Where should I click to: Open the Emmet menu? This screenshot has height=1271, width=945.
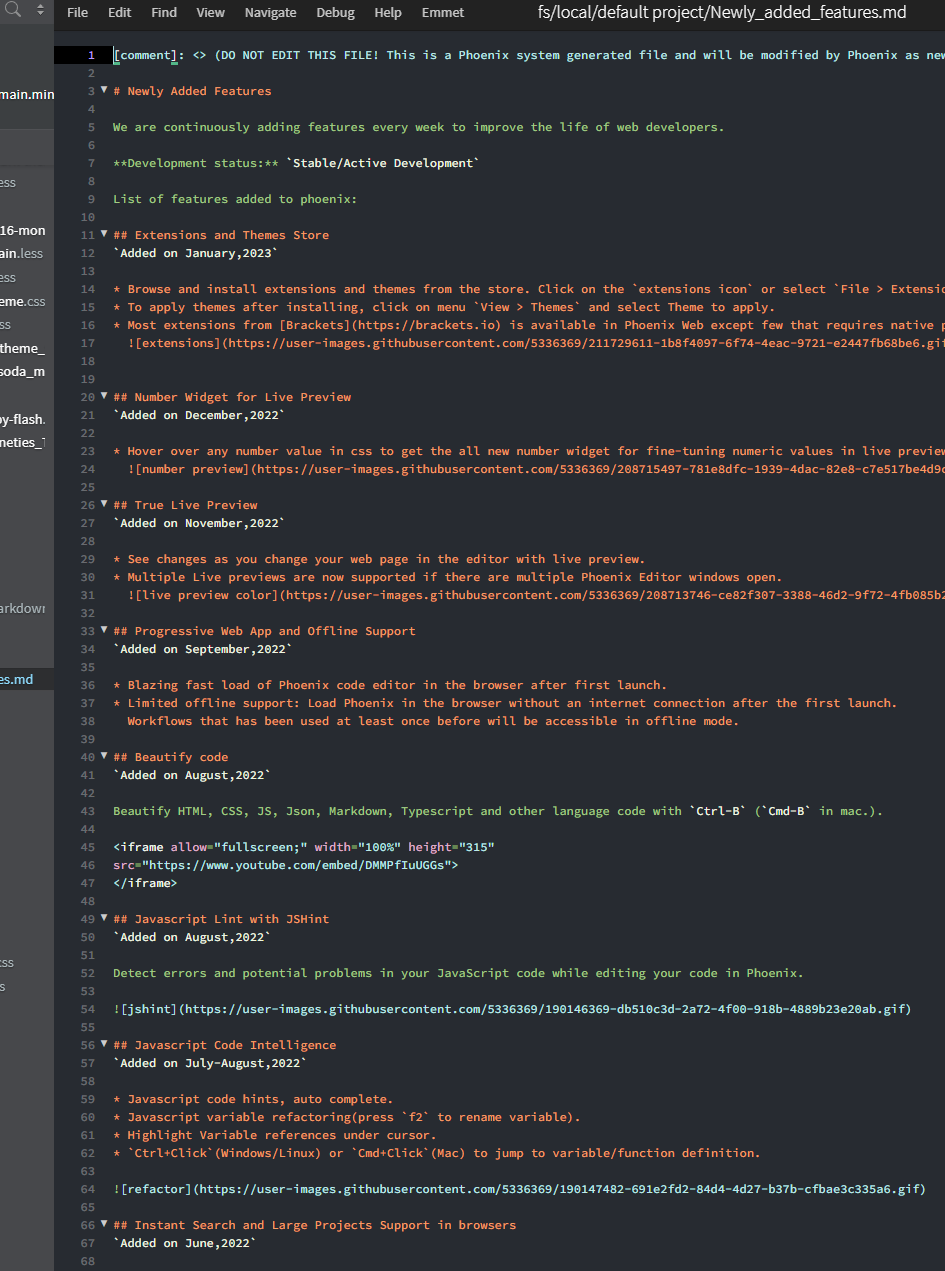point(442,13)
